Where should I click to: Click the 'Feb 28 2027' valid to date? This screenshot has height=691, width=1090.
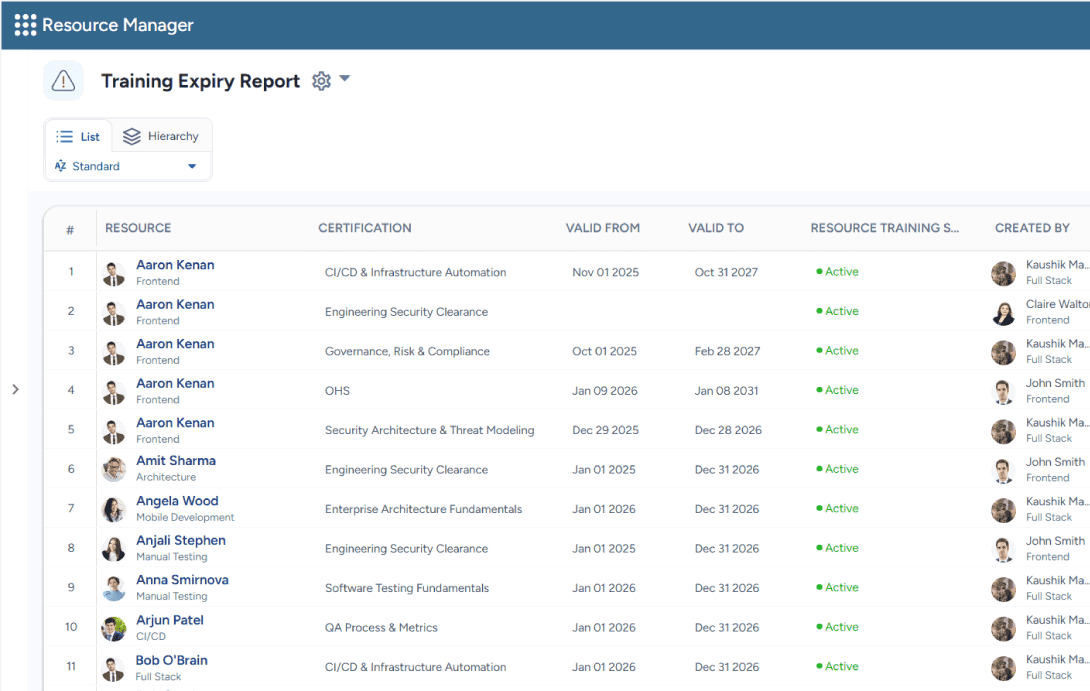pos(728,351)
